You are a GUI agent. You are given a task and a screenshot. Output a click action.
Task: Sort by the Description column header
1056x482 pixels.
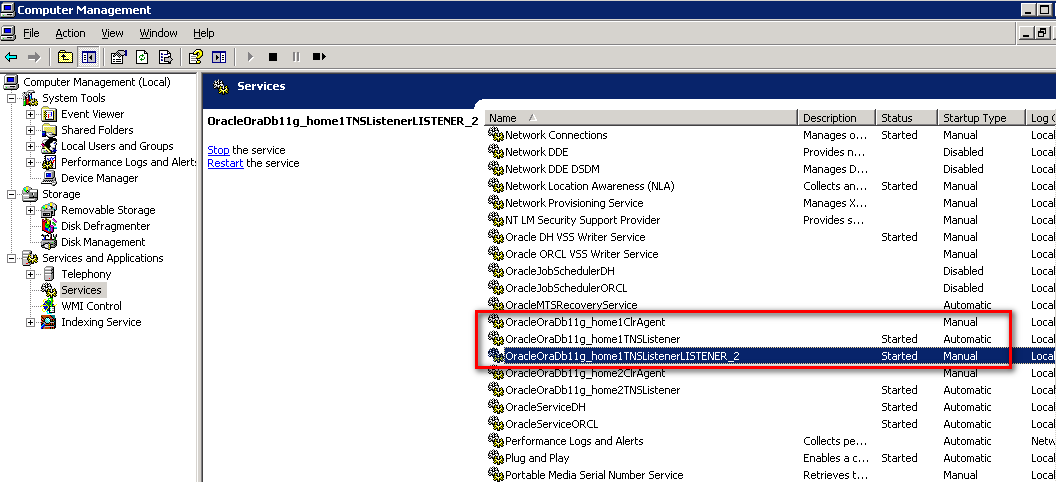pos(837,118)
